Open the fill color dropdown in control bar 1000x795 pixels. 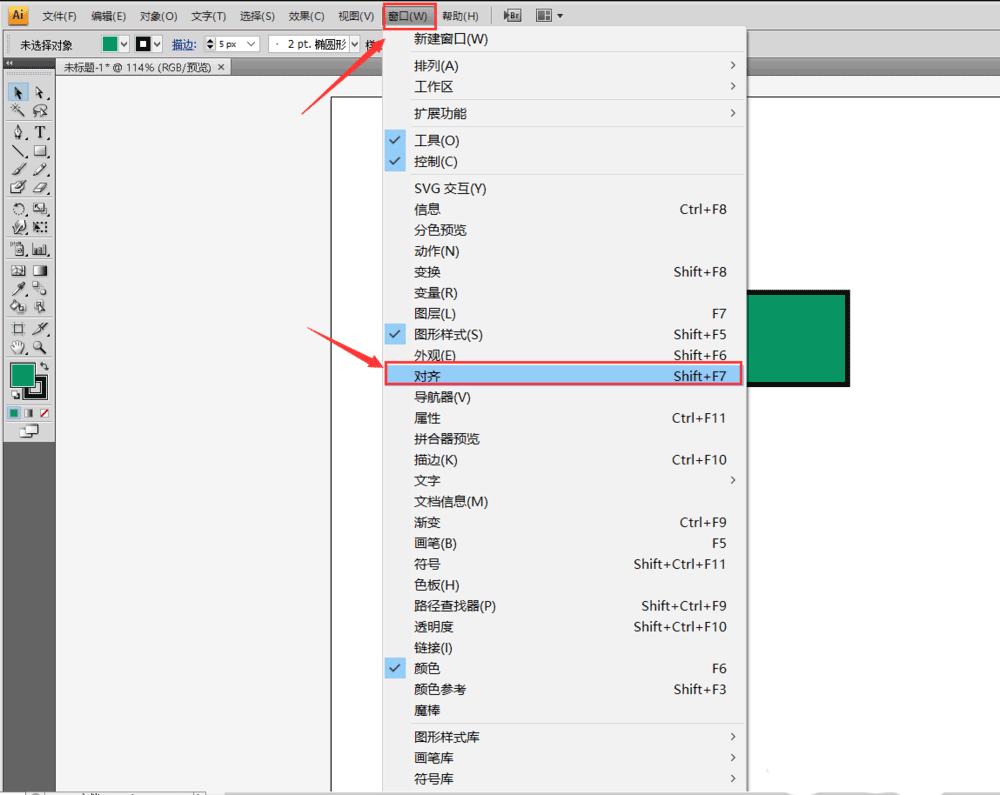(x=124, y=44)
